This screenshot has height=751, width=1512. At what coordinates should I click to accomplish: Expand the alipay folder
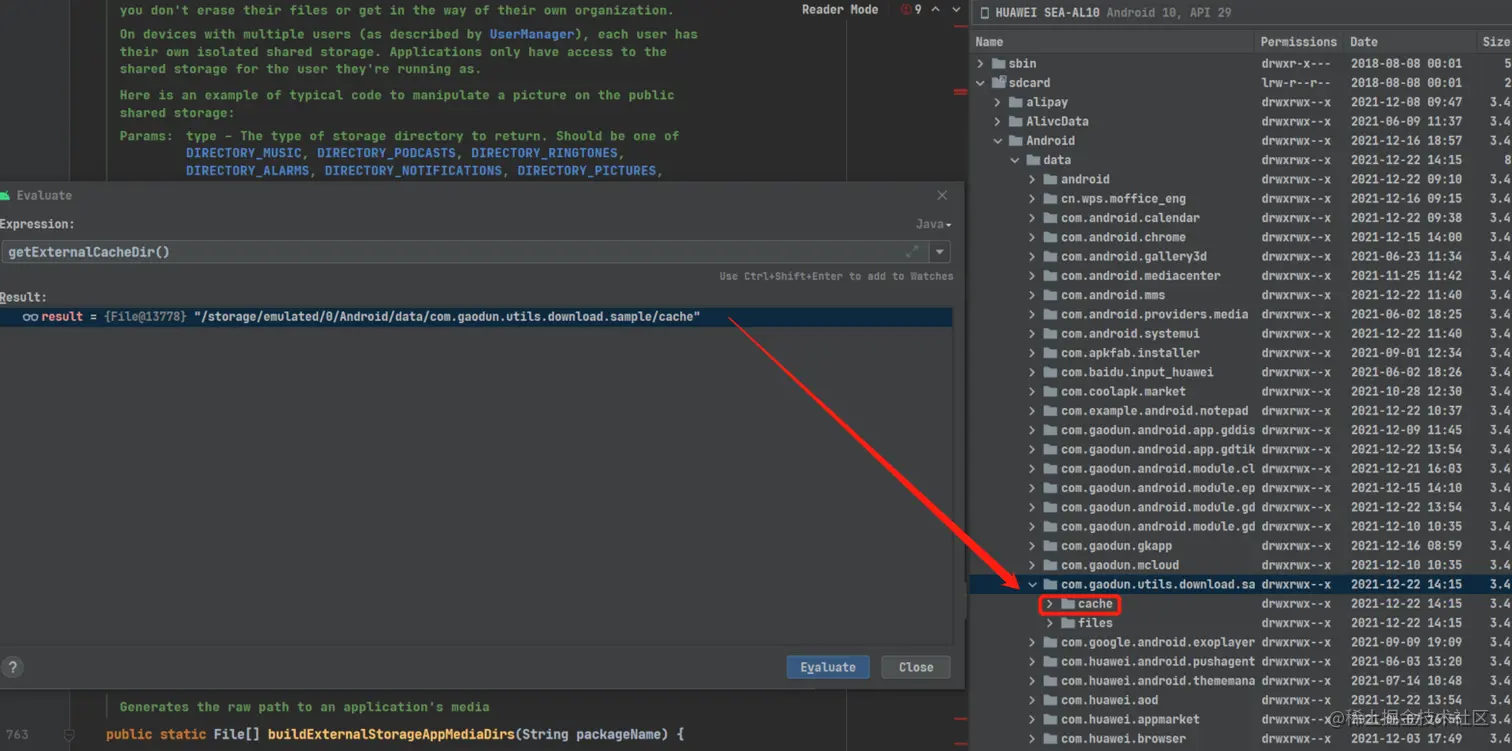(998, 102)
